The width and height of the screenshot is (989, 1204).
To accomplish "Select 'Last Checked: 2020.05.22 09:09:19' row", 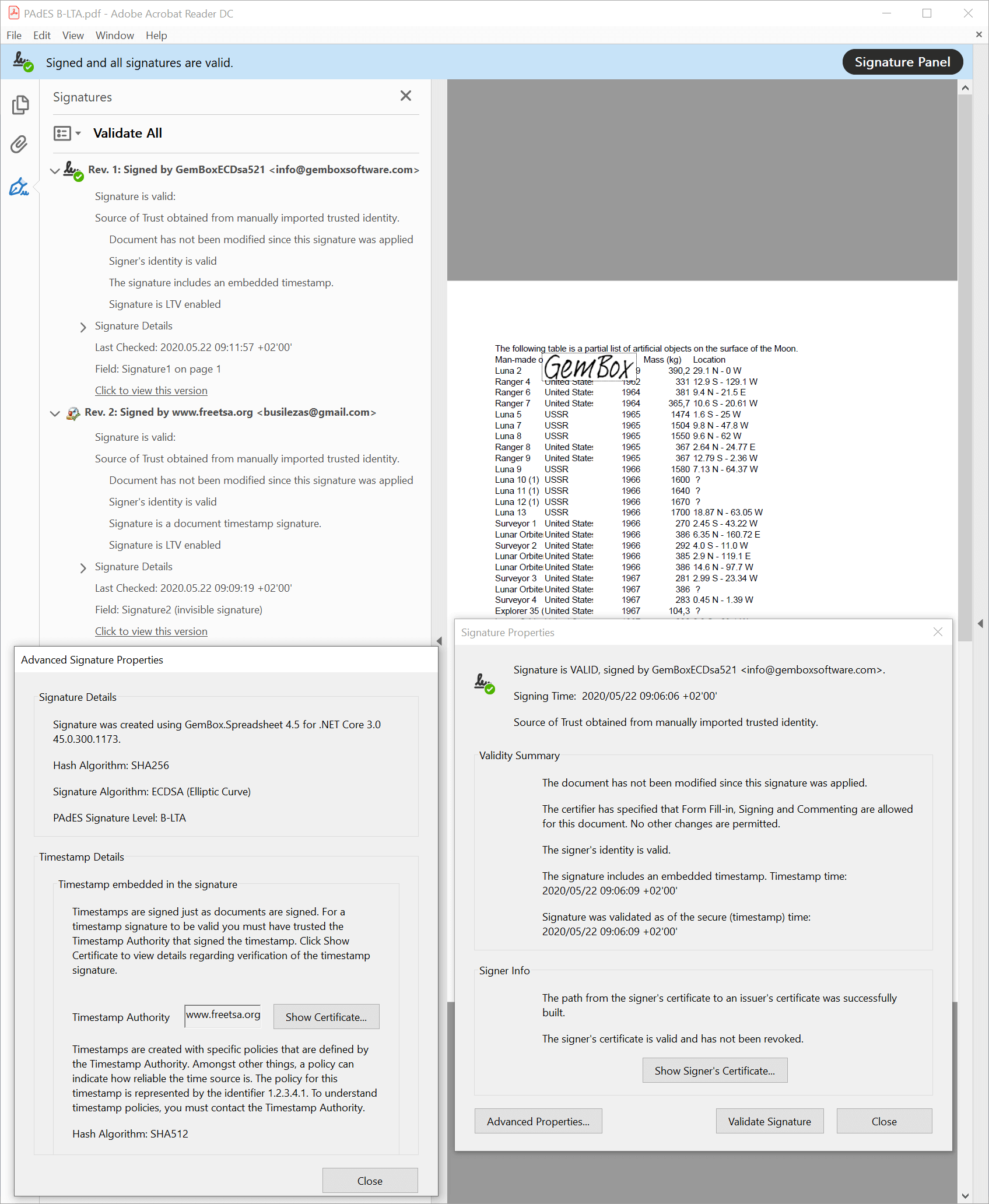I will tap(194, 588).
